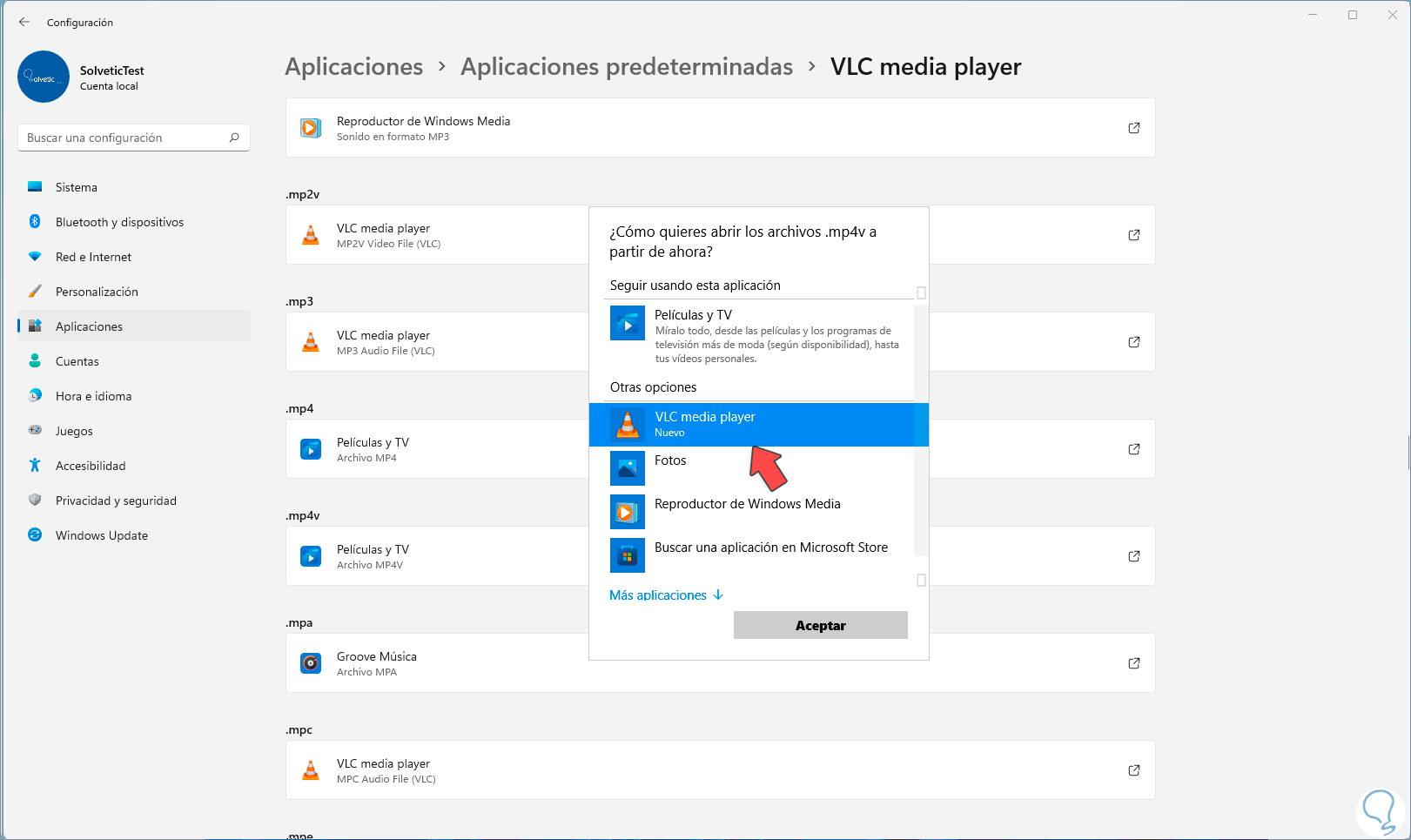Click Reproductor de Windows Media icon in dialog

627,512
